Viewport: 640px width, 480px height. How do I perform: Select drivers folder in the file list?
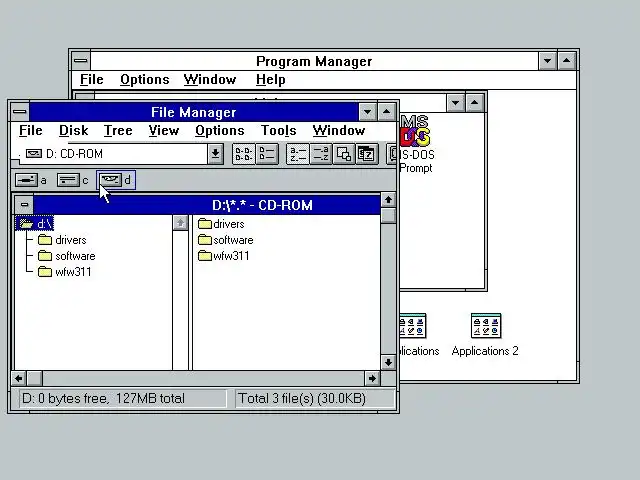(x=221, y=224)
